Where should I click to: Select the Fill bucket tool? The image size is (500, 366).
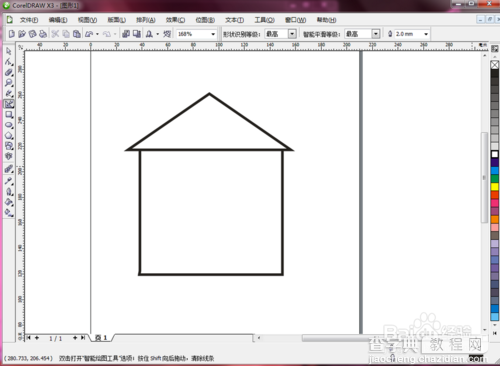click(9, 202)
